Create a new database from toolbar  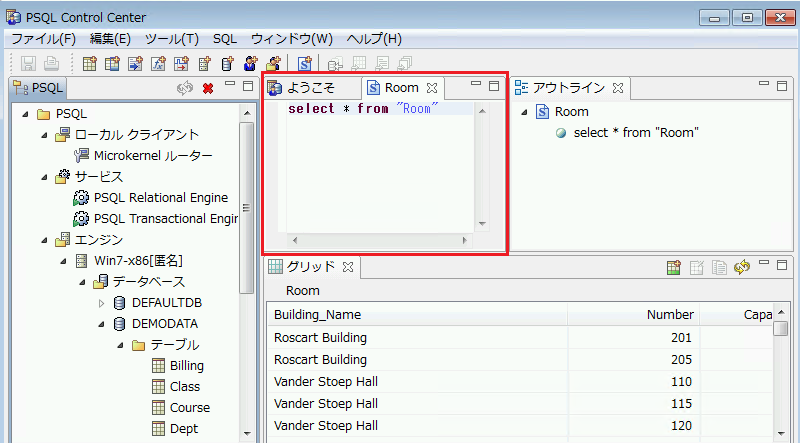[x=228, y=64]
